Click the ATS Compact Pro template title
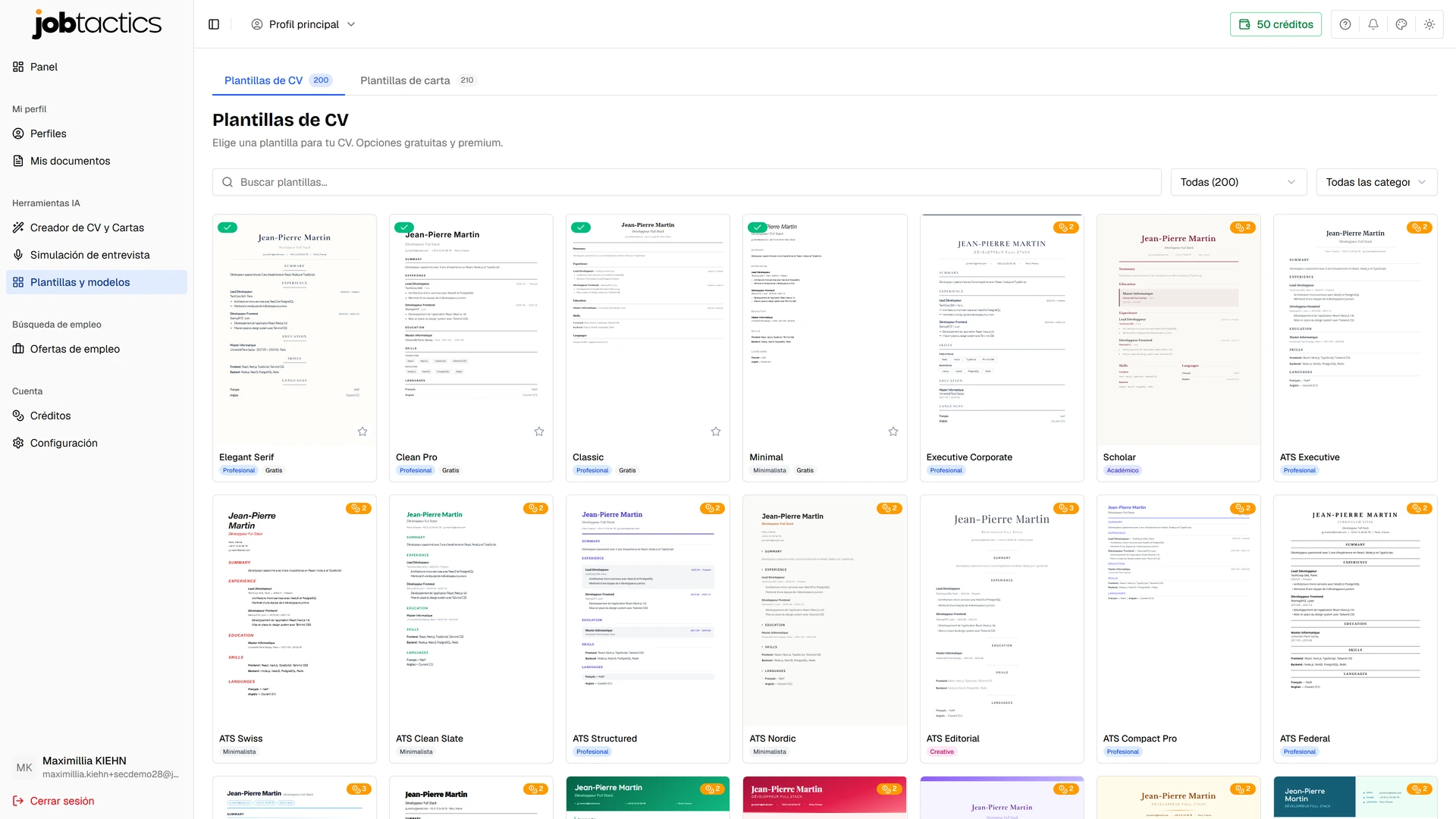This screenshot has height=819, width=1456. (1140, 739)
